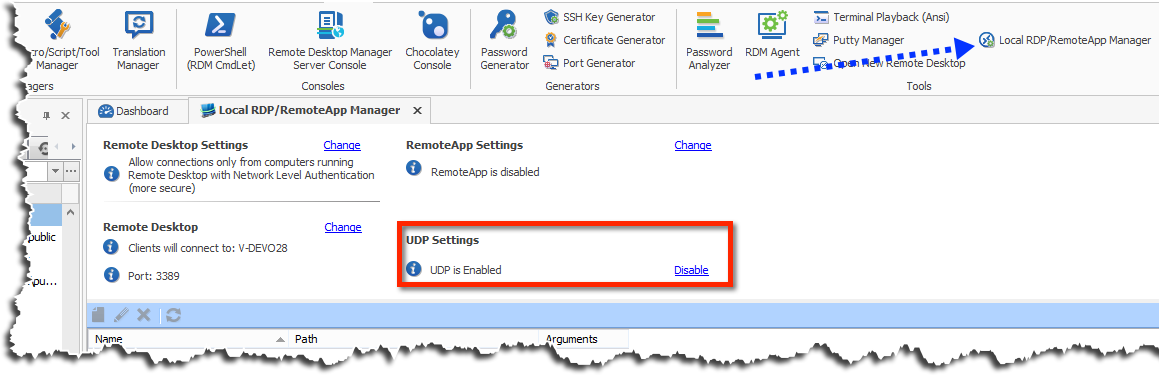
Task: Open the Password Generator
Action: (505, 40)
